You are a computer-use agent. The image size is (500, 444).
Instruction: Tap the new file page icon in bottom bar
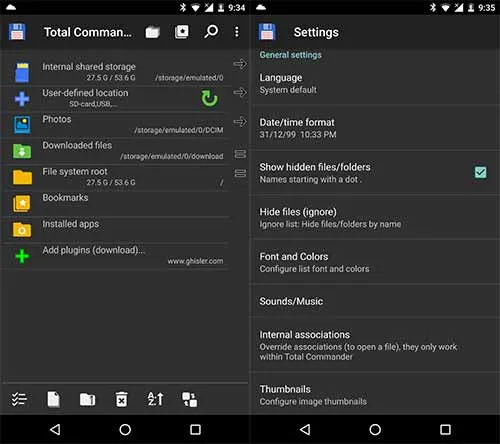53,399
